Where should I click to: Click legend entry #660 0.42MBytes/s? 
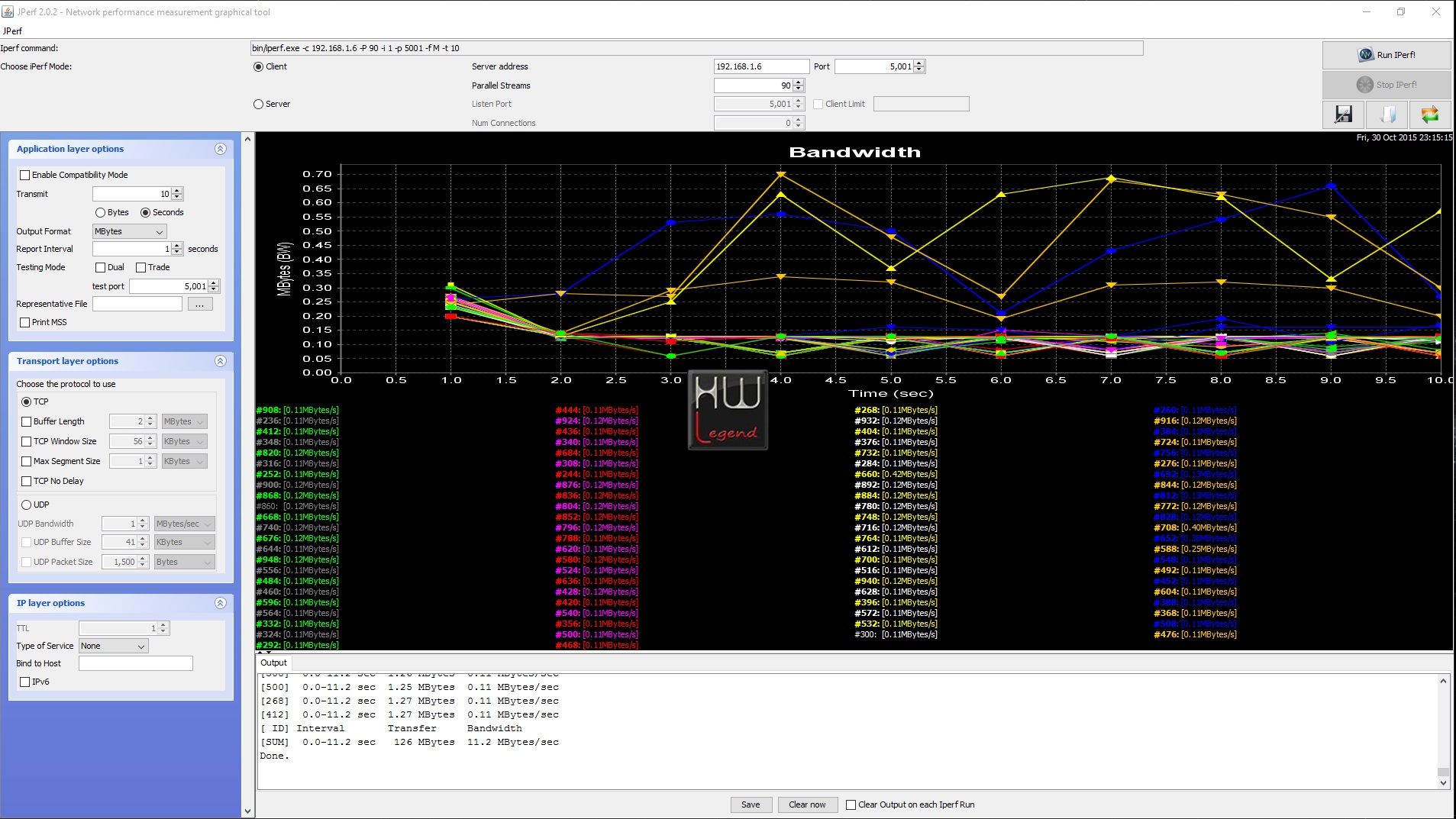tap(896, 474)
